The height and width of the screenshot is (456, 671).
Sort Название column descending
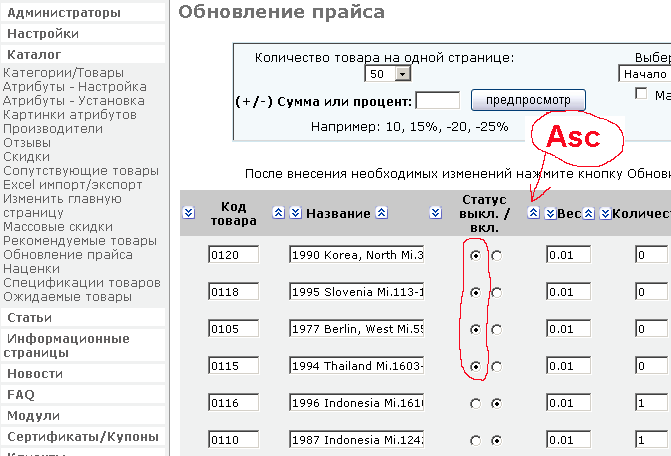(x=296, y=213)
